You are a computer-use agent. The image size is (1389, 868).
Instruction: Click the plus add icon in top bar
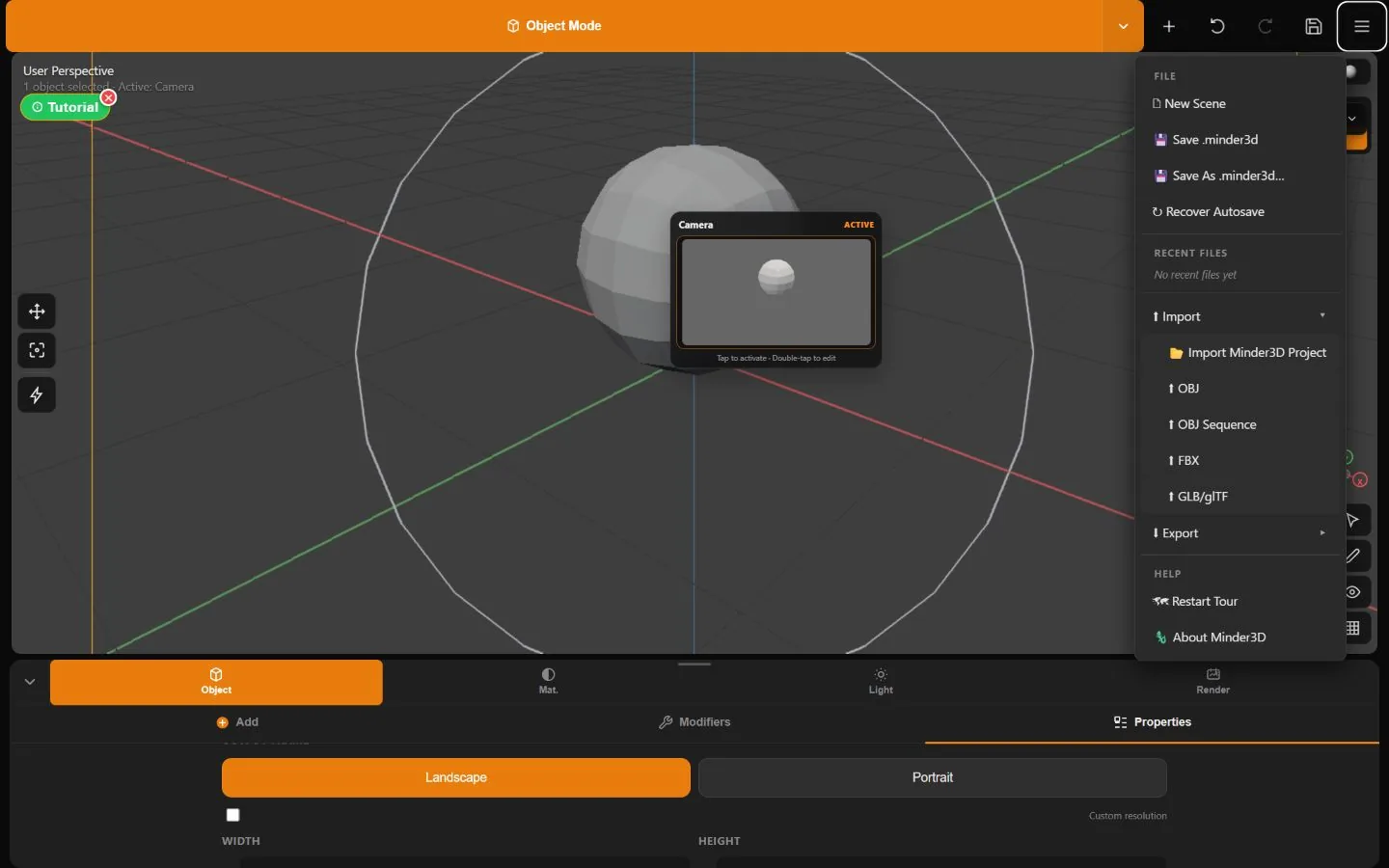(1169, 26)
